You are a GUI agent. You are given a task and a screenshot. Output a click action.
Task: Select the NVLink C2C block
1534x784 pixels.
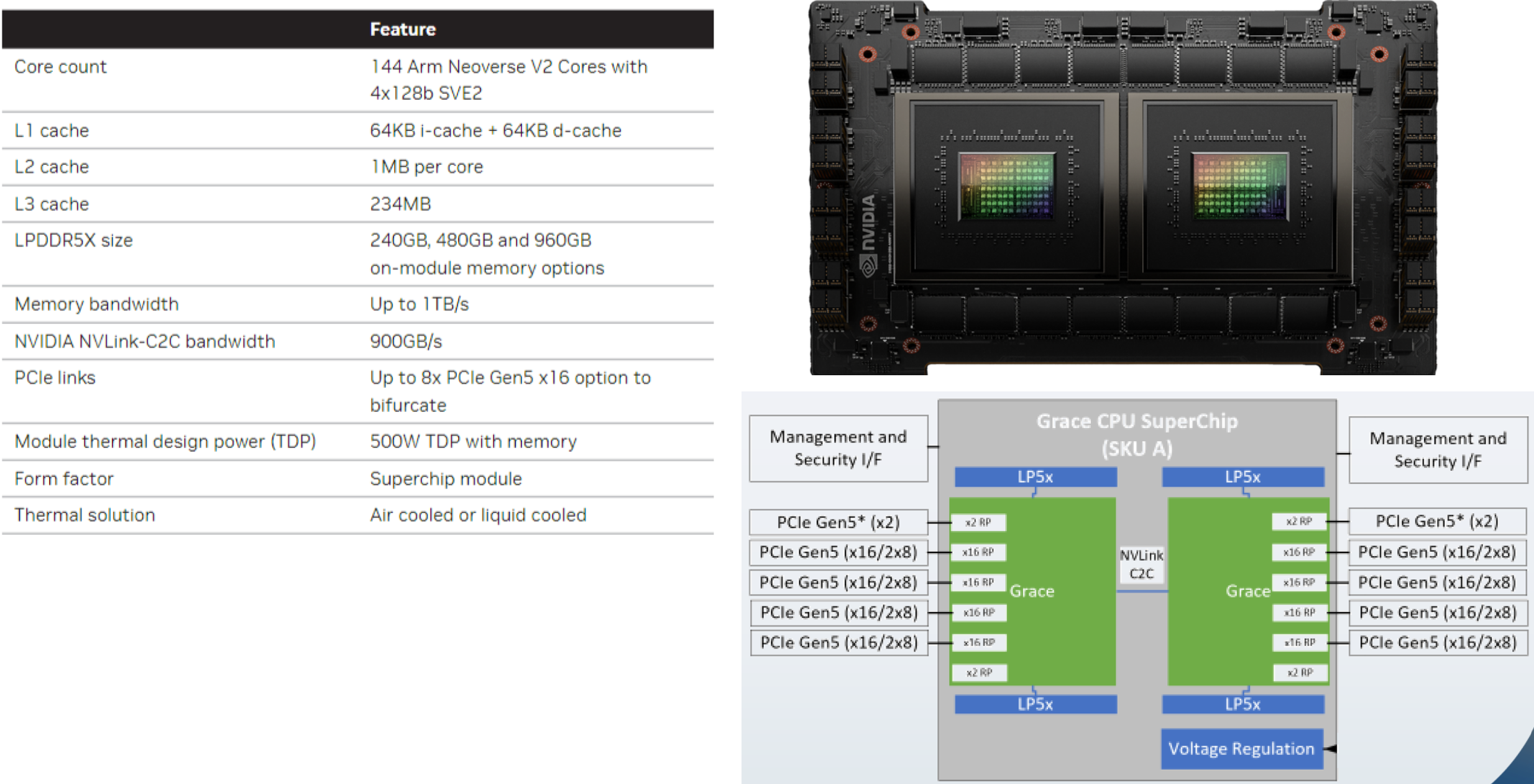(x=1142, y=565)
